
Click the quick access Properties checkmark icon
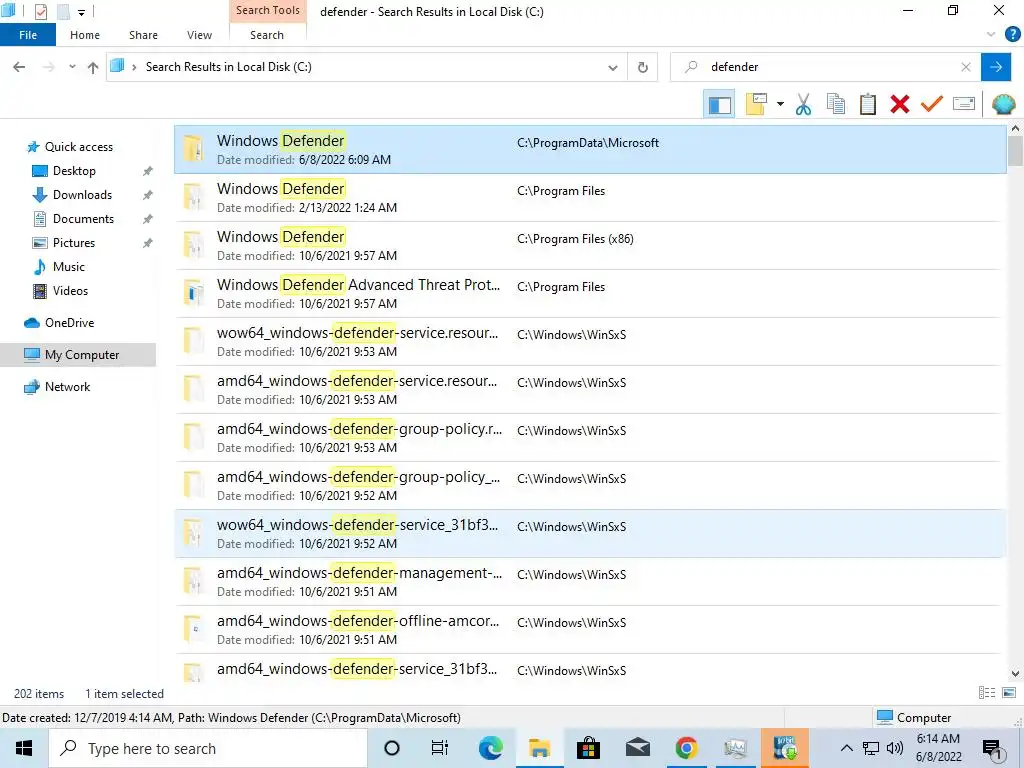pyautogui.click(x=40, y=12)
